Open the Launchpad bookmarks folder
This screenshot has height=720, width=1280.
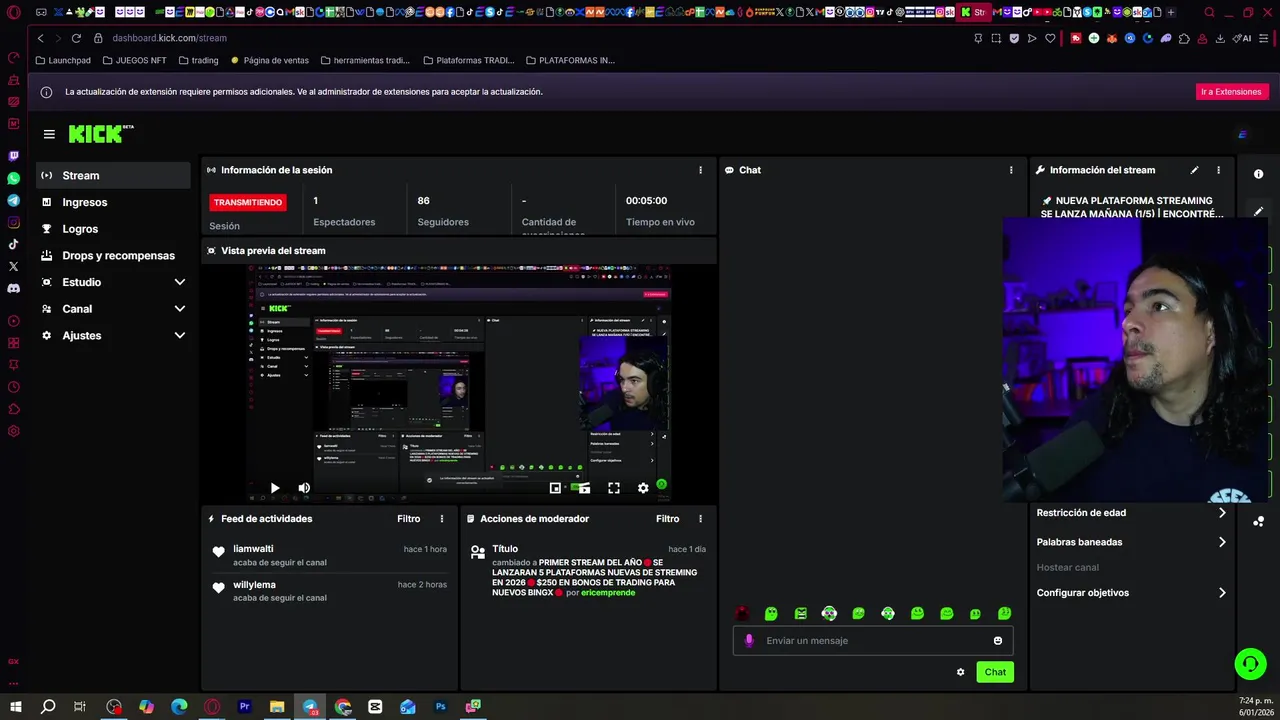(63, 60)
